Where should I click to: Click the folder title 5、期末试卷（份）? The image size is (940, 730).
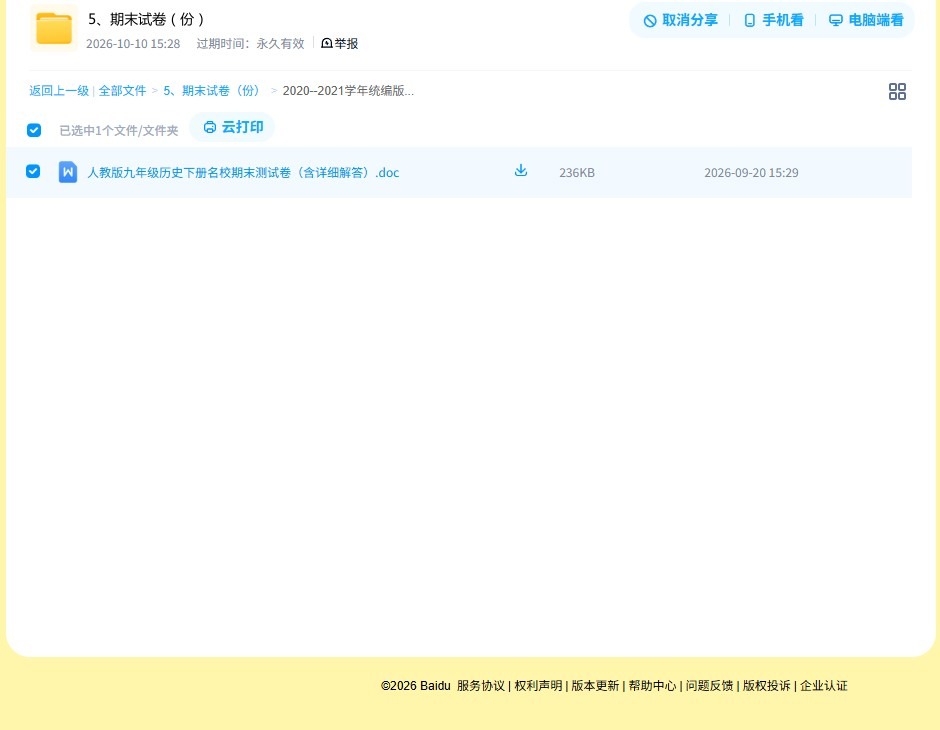pyautogui.click(x=147, y=20)
